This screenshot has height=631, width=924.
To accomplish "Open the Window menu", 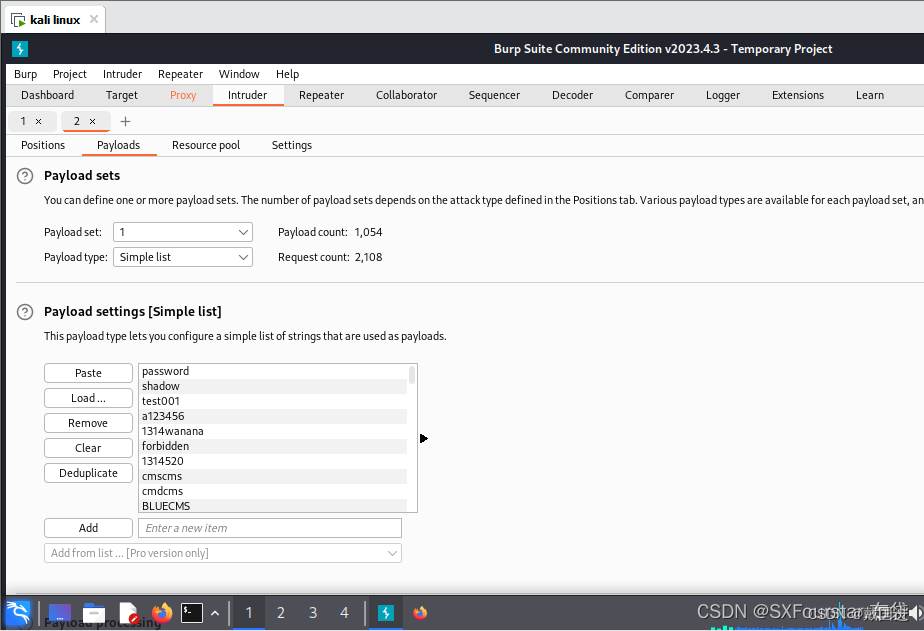I will [239, 74].
